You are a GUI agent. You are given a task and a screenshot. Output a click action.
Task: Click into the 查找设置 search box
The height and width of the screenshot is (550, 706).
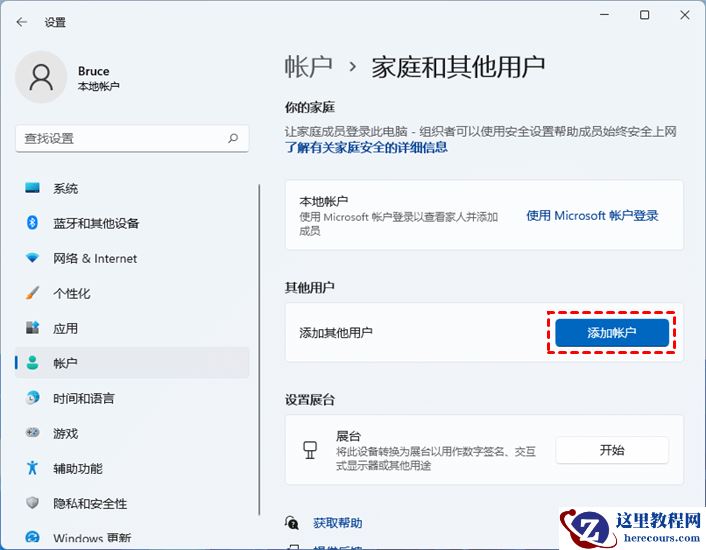(x=132, y=139)
